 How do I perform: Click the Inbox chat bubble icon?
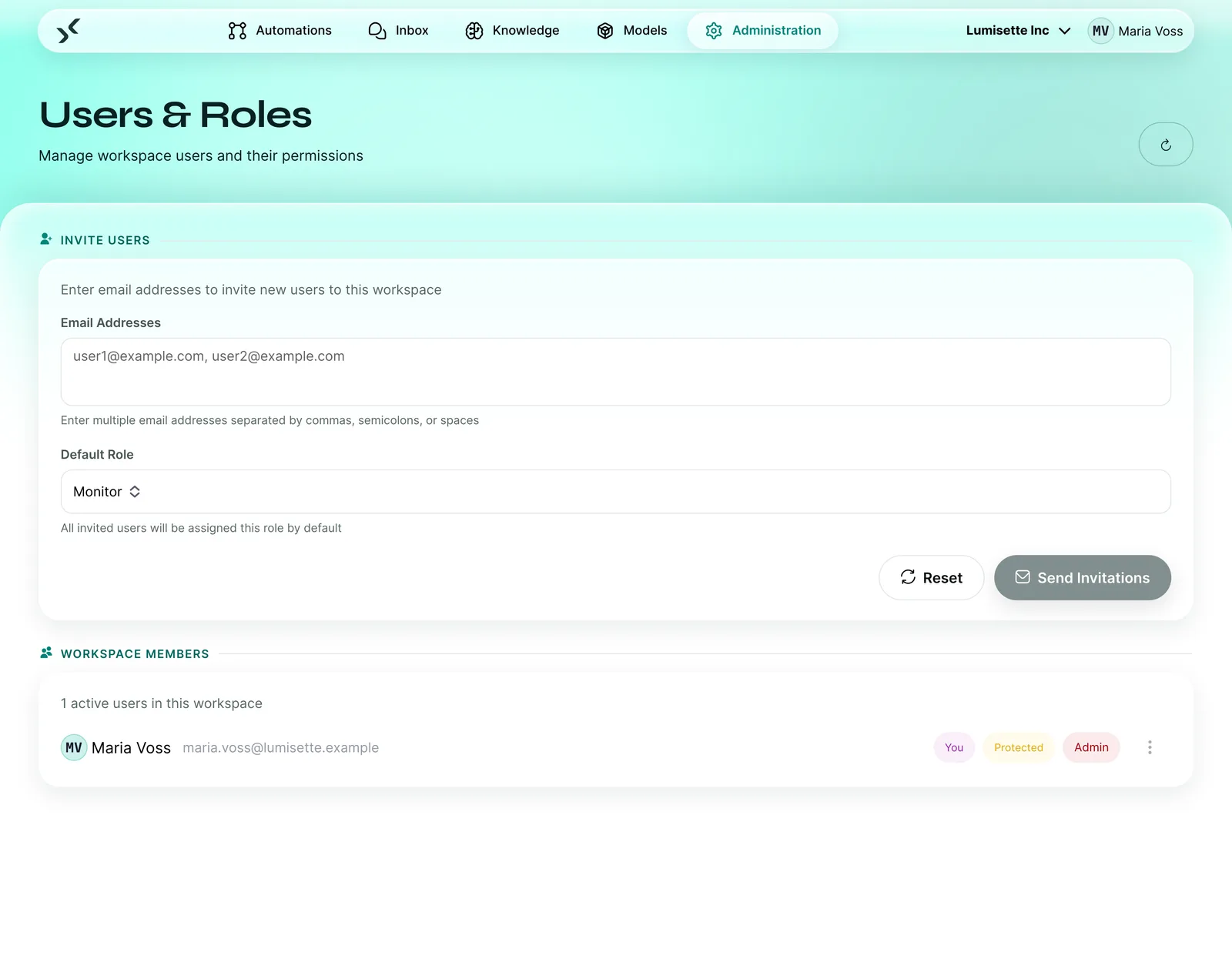click(377, 31)
